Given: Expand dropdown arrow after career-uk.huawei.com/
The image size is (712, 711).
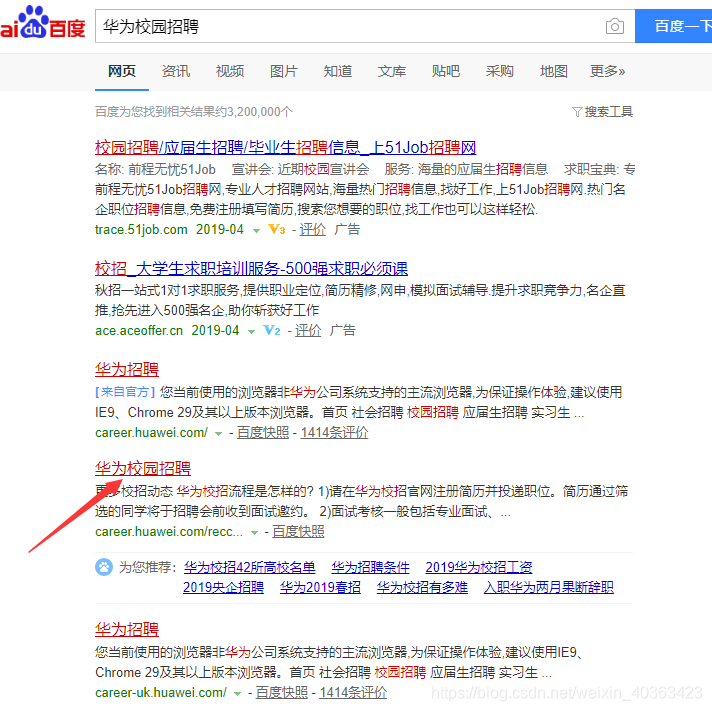Looking at the screenshot, I should pyautogui.click(x=237, y=694).
